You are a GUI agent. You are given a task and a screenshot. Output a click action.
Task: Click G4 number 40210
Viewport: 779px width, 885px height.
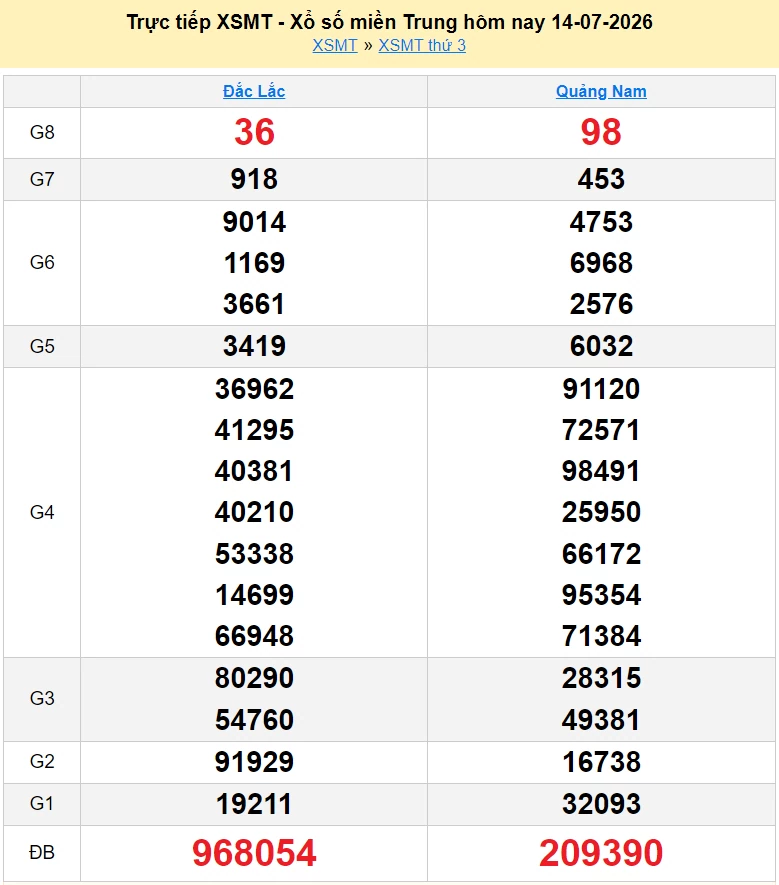click(x=254, y=512)
